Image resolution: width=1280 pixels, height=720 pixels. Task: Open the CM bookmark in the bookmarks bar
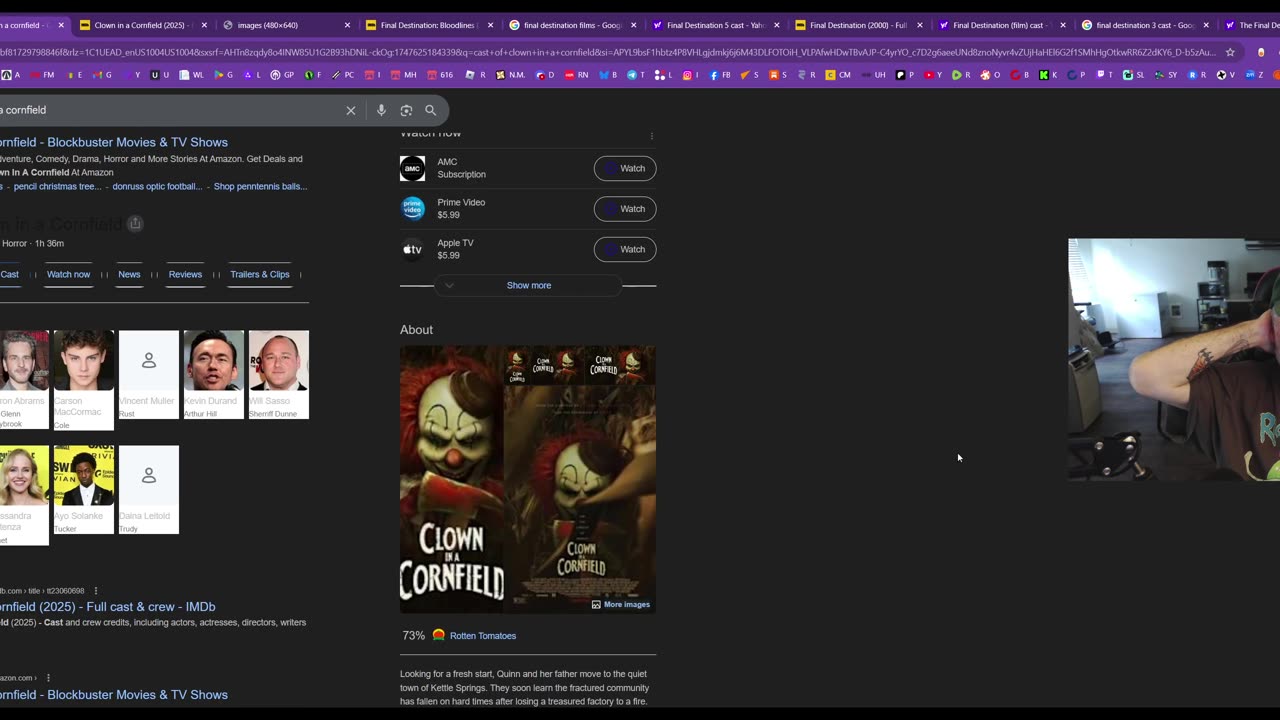tap(838, 75)
